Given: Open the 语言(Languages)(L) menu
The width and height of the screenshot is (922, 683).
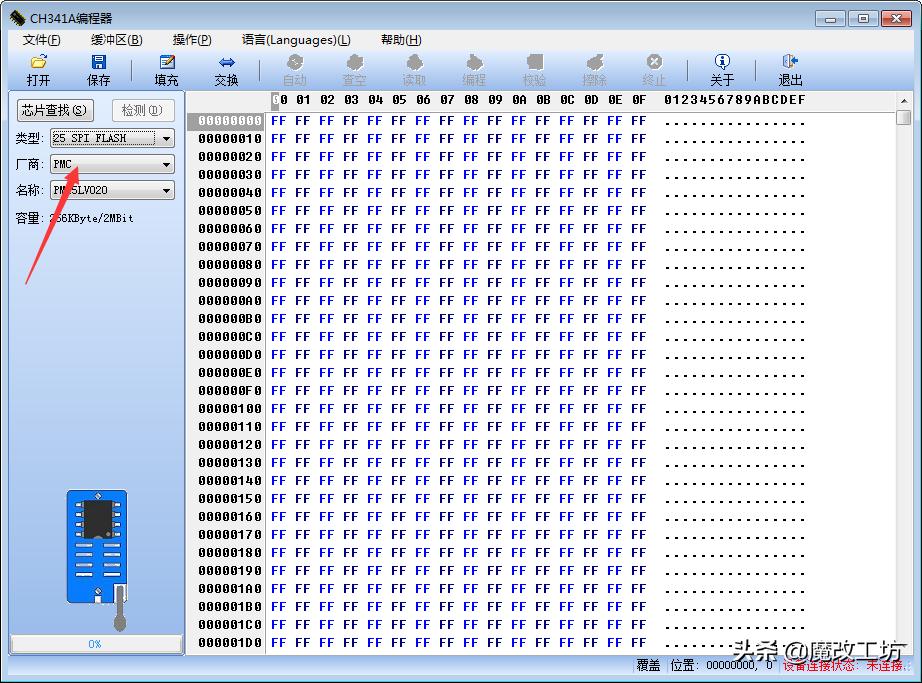Looking at the screenshot, I should (x=296, y=40).
